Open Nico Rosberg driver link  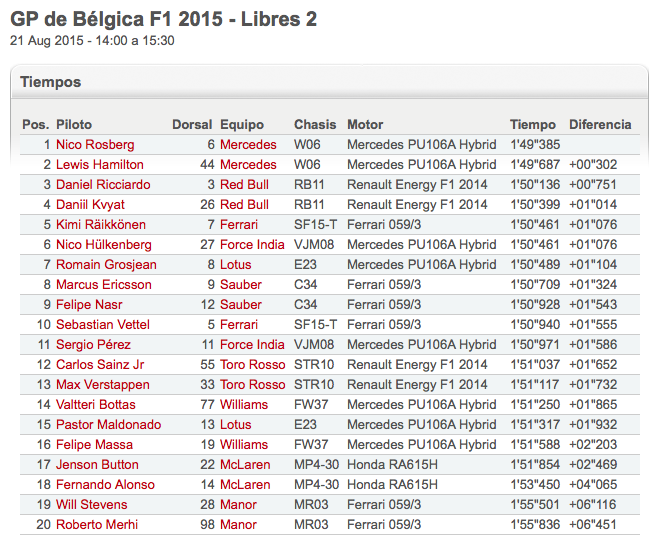click(95, 145)
